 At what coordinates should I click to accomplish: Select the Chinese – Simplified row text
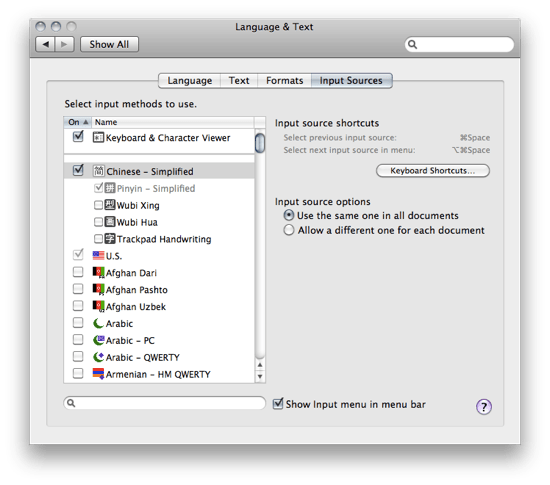[x=150, y=171]
